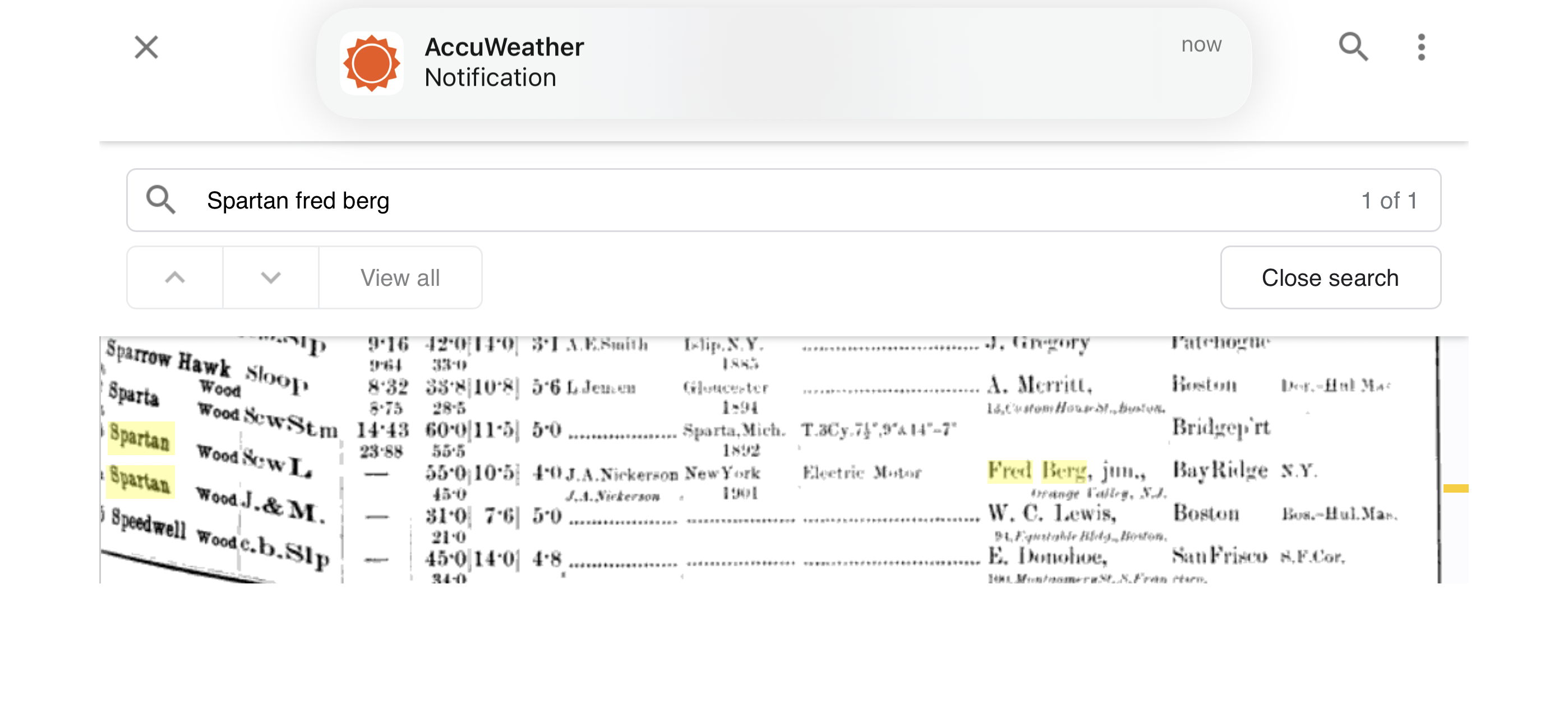The height and width of the screenshot is (723, 1568).
Task: Go to next search result arrow
Action: point(270,277)
